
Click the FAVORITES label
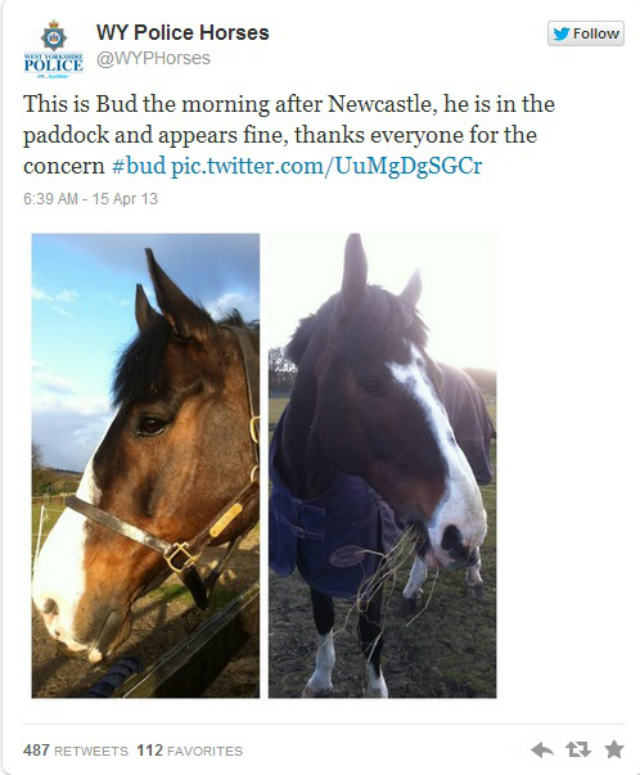point(205,751)
